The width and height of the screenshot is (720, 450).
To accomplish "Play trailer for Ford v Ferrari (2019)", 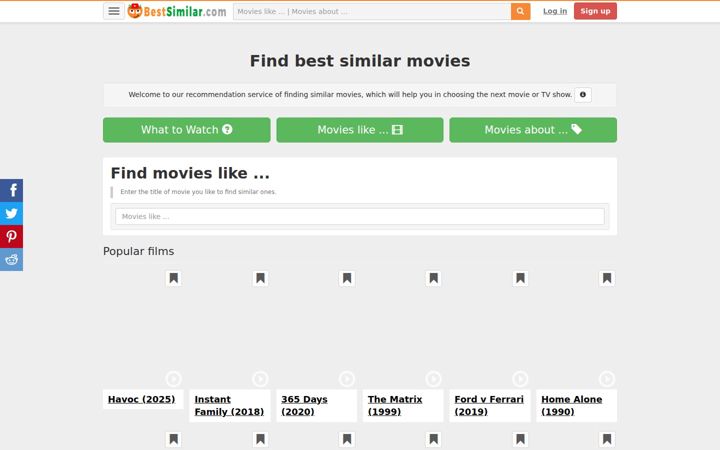I will pyautogui.click(x=520, y=379).
